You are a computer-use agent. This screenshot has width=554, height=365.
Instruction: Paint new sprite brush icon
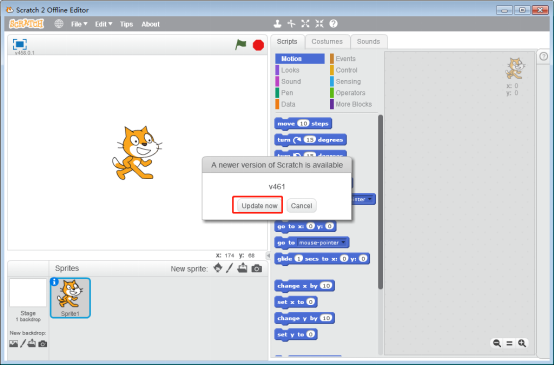point(230,268)
